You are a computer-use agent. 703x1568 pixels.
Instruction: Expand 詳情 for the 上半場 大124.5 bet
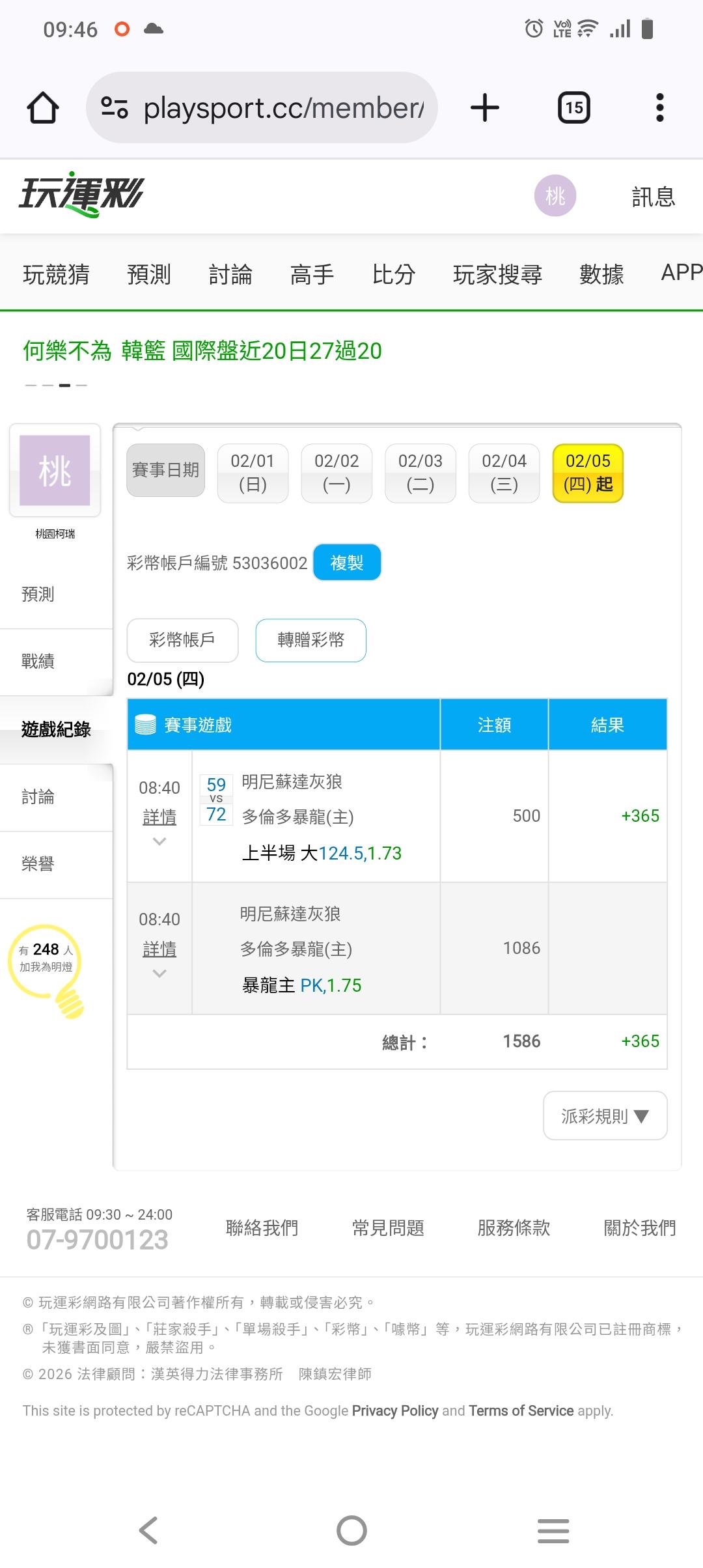coord(159,817)
